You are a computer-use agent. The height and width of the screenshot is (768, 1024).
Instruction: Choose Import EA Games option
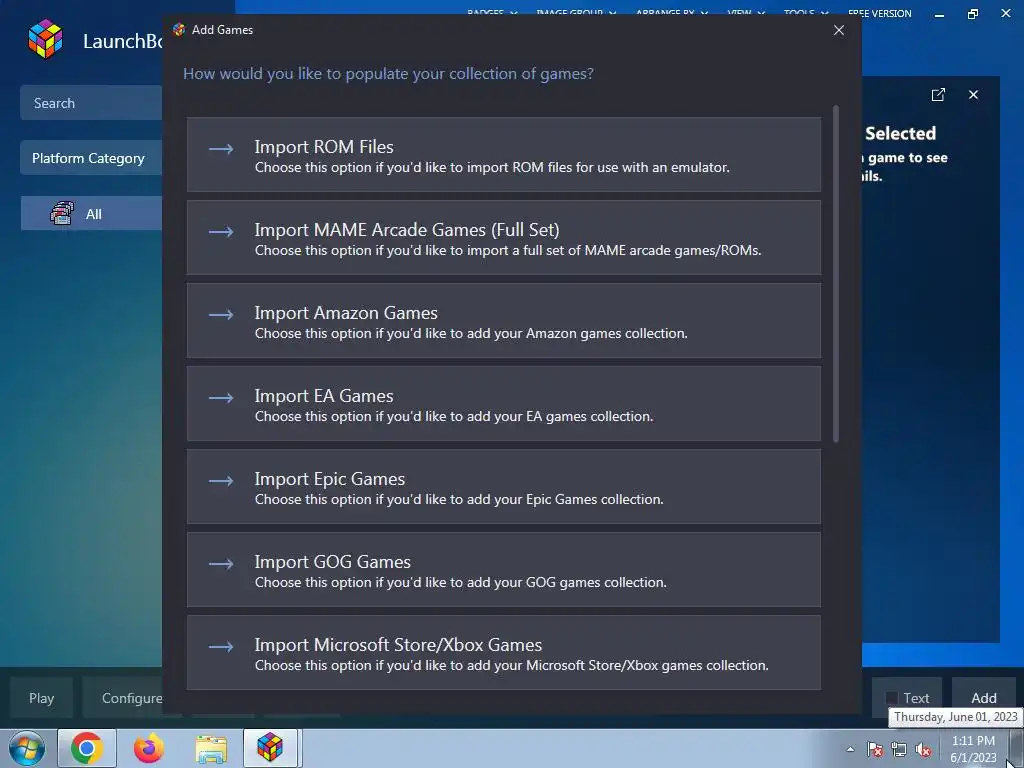504,404
